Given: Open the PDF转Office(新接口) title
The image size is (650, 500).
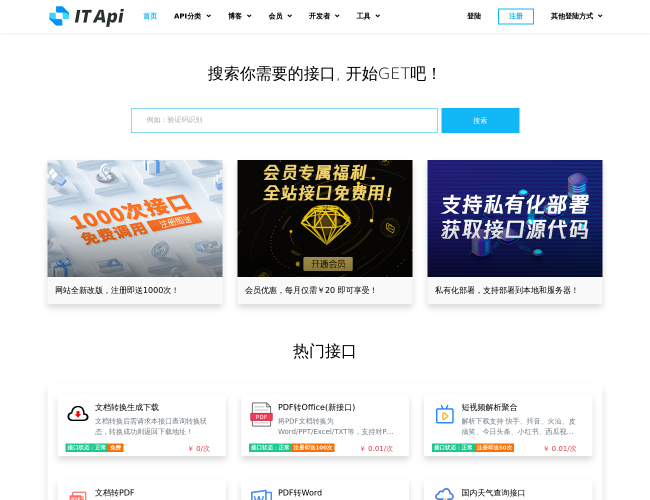Looking at the screenshot, I should point(317,407).
